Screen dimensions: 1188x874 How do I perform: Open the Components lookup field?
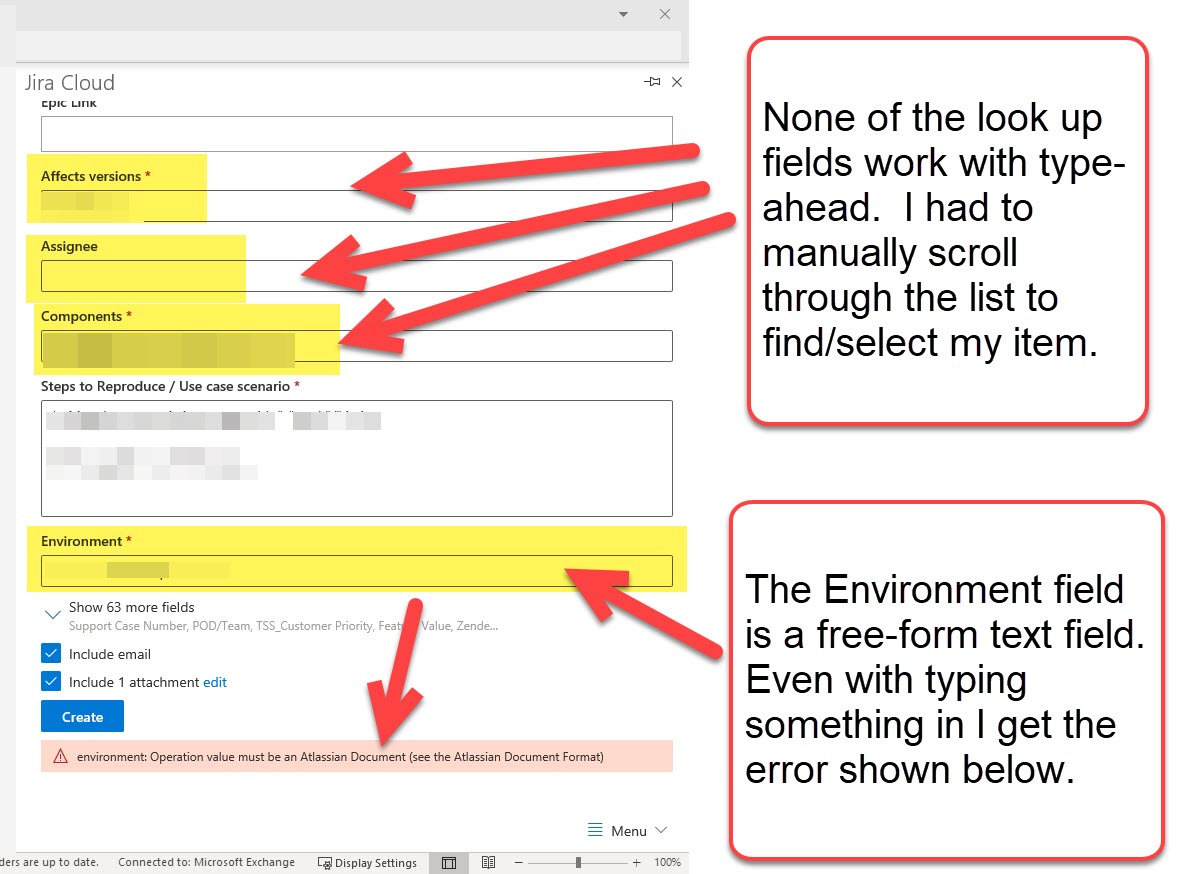[x=357, y=345]
